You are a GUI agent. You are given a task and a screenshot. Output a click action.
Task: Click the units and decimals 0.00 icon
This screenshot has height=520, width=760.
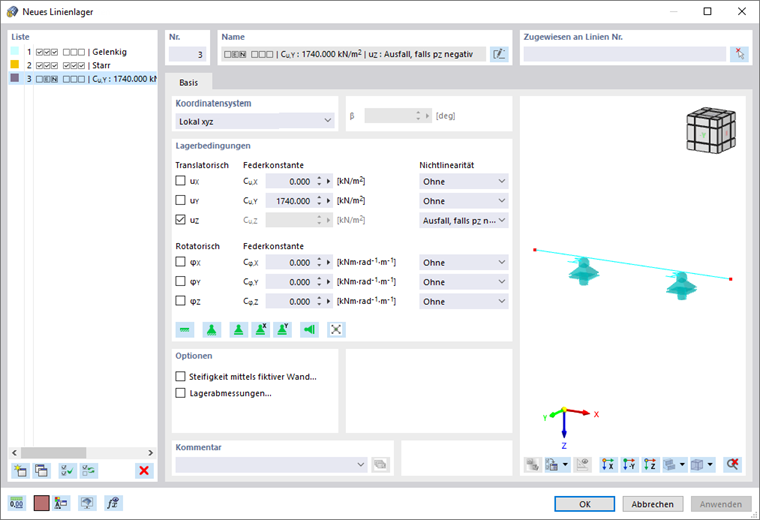[x=16, y=504]
